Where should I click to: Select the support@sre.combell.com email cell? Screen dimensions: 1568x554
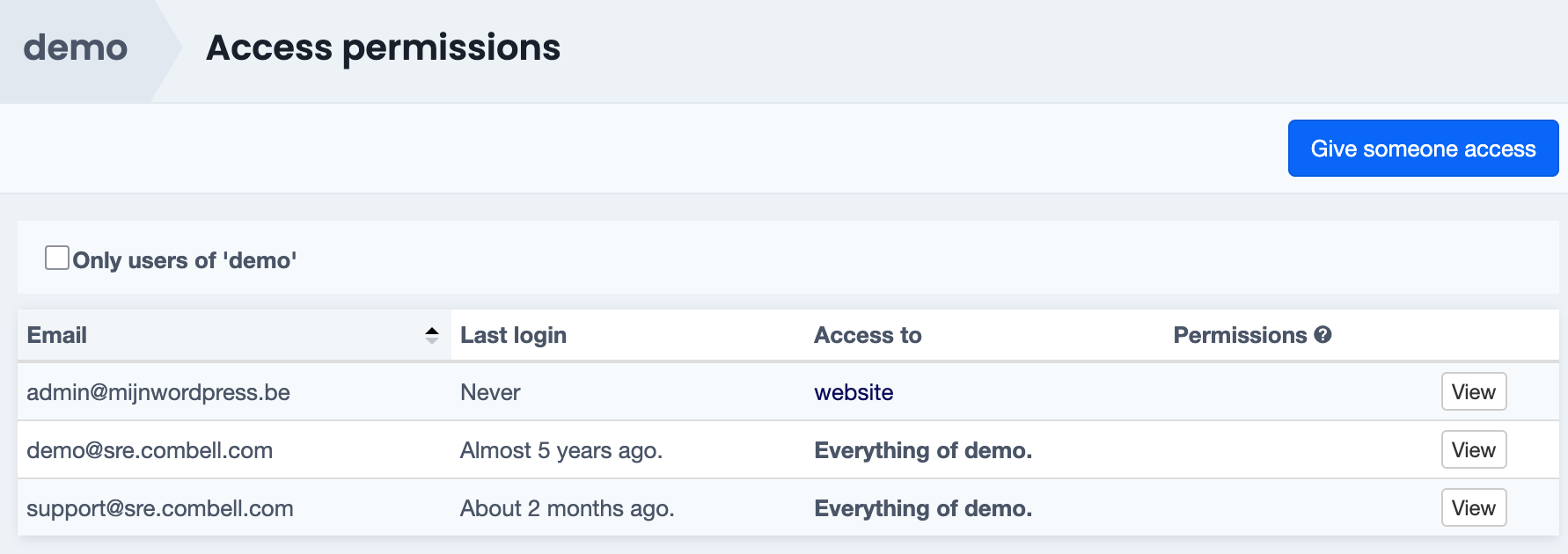click(160, 508)
